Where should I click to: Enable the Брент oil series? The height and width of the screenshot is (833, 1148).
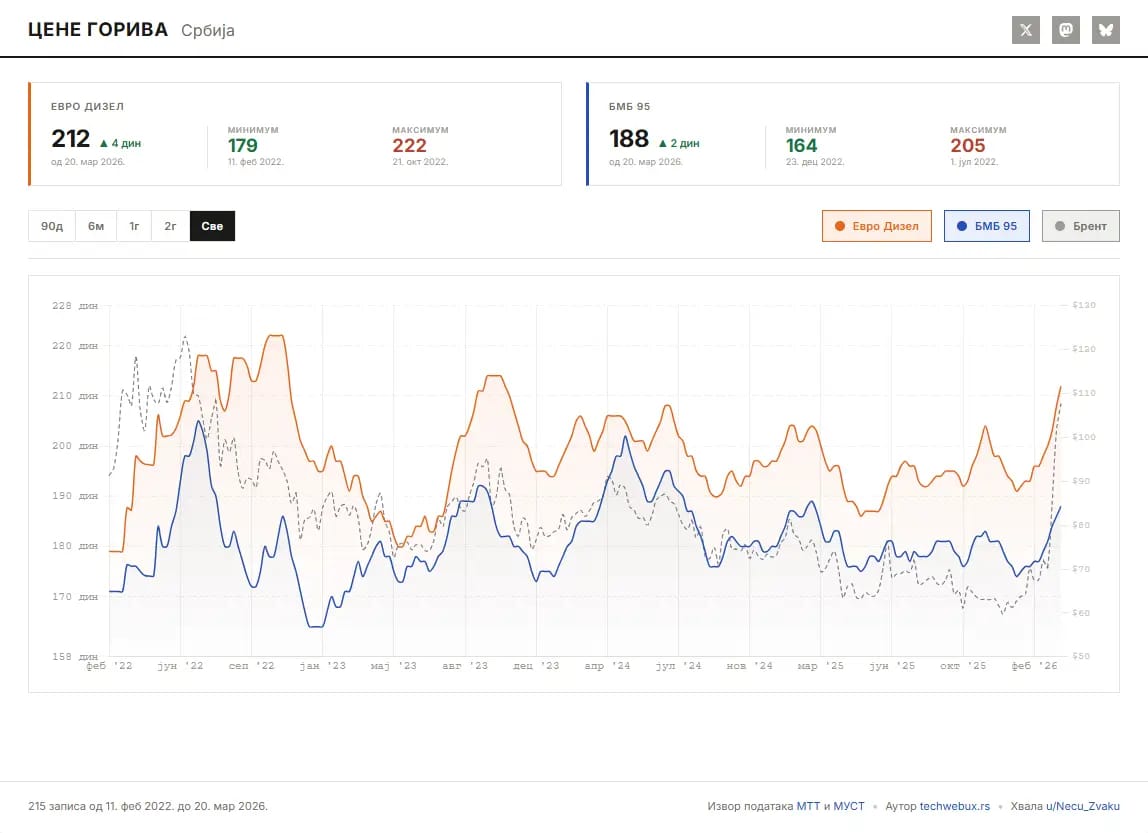pyautogui.click(x=1081, y=226)
